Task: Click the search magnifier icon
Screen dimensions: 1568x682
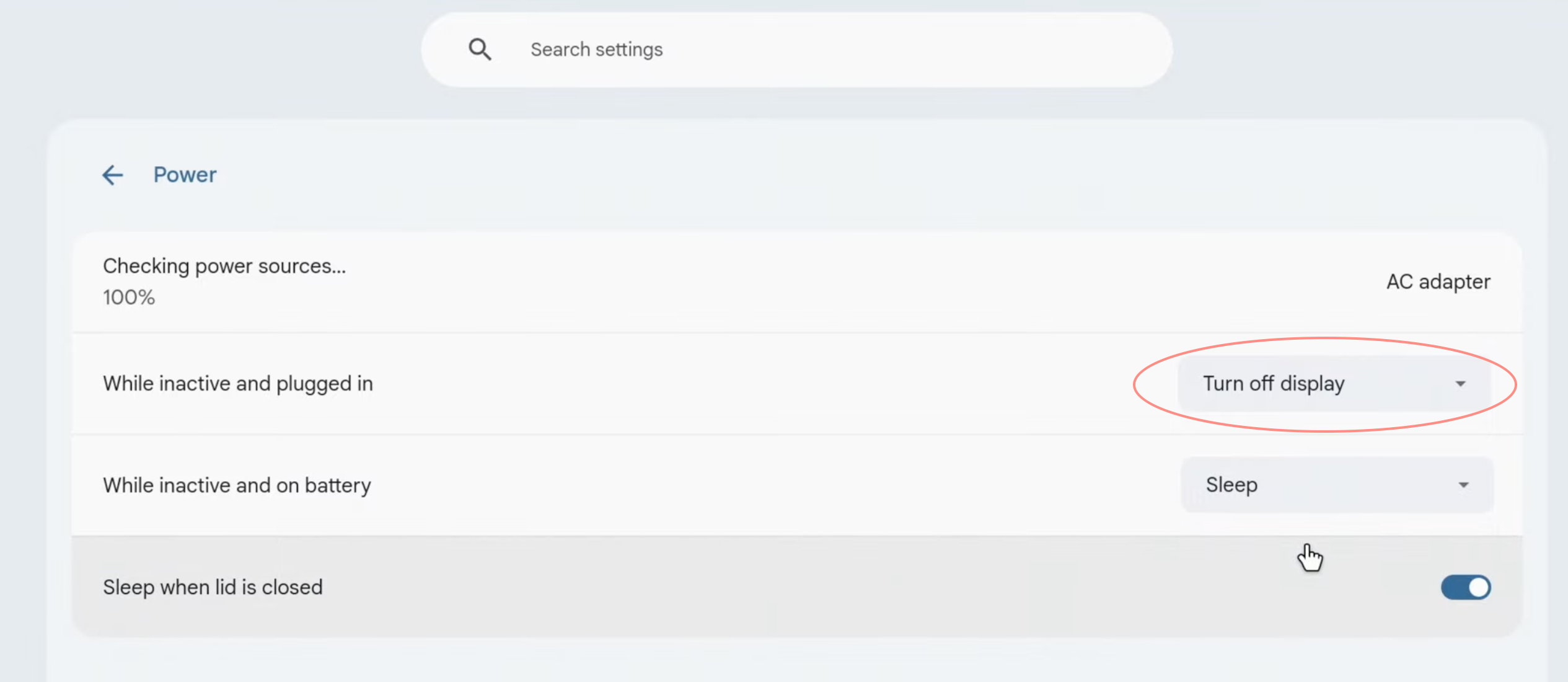Action: 480,49
